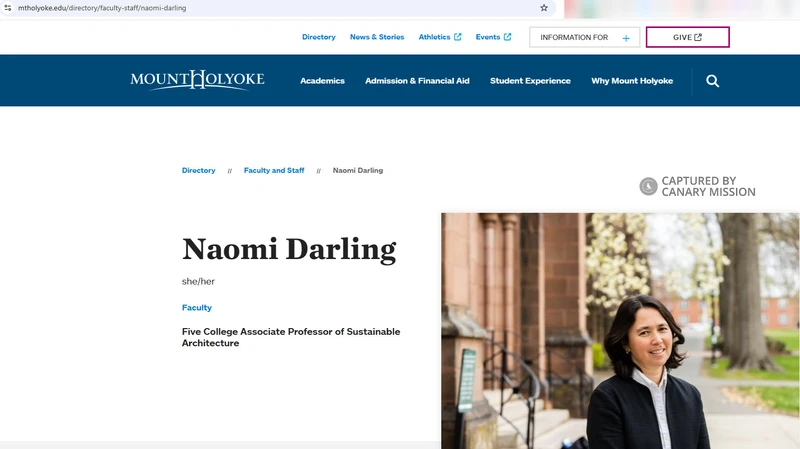Click the blue Faculty category link
Image resolution: width=800 pixels, height=449 pixels.
coord(197,308)
